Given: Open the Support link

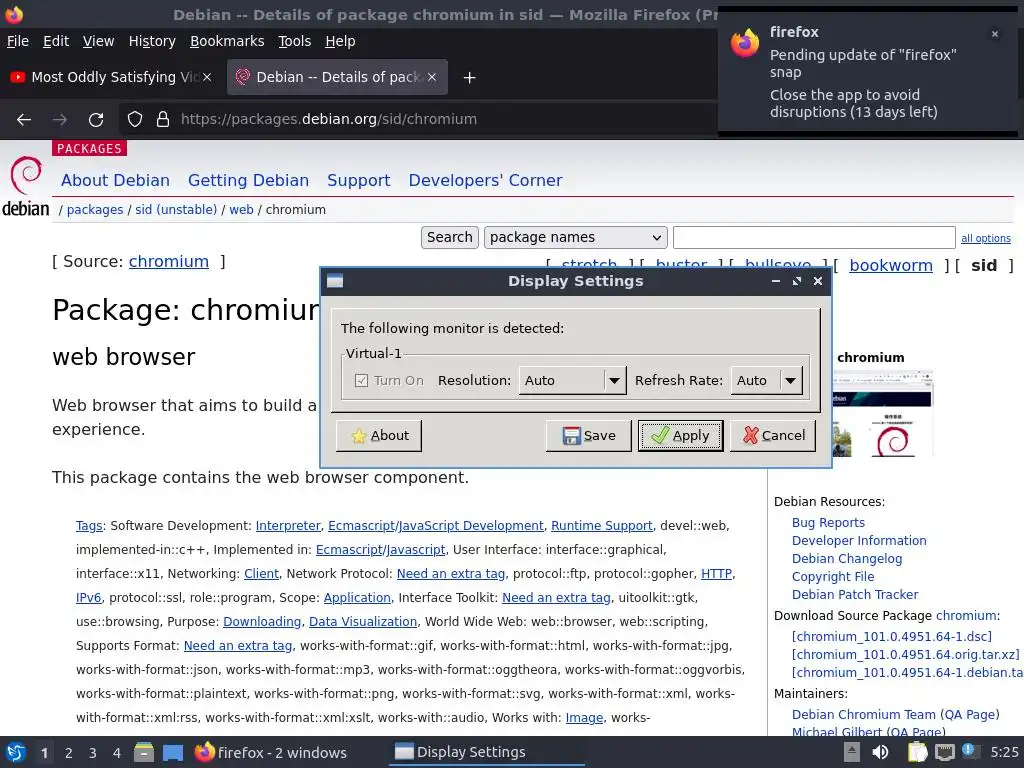Looking at the screenshot, I should (359, 180).
